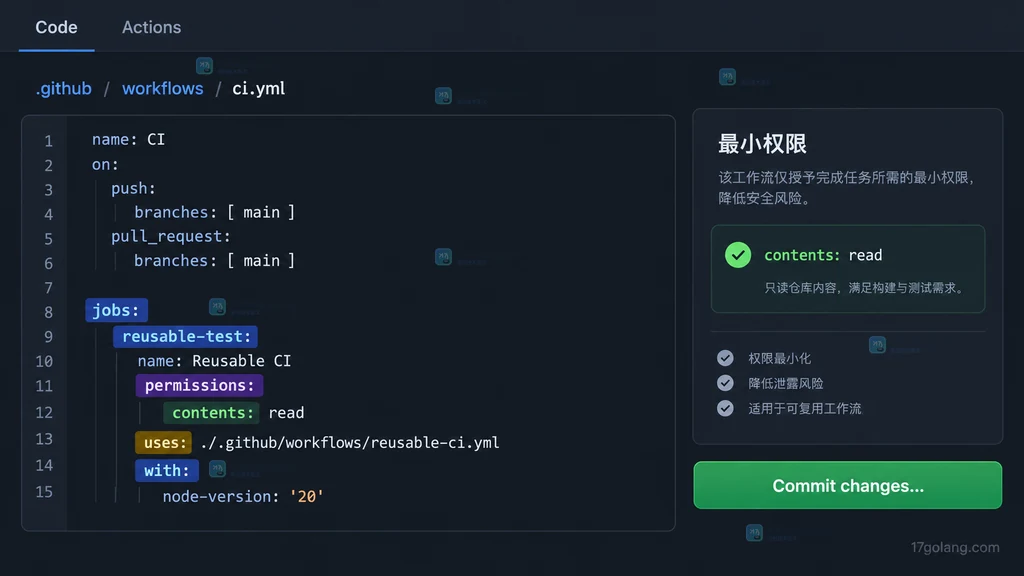This screenshot has height=576, width=1024.
Task: Open the Actions tab
Action: [x=152, y=27]
